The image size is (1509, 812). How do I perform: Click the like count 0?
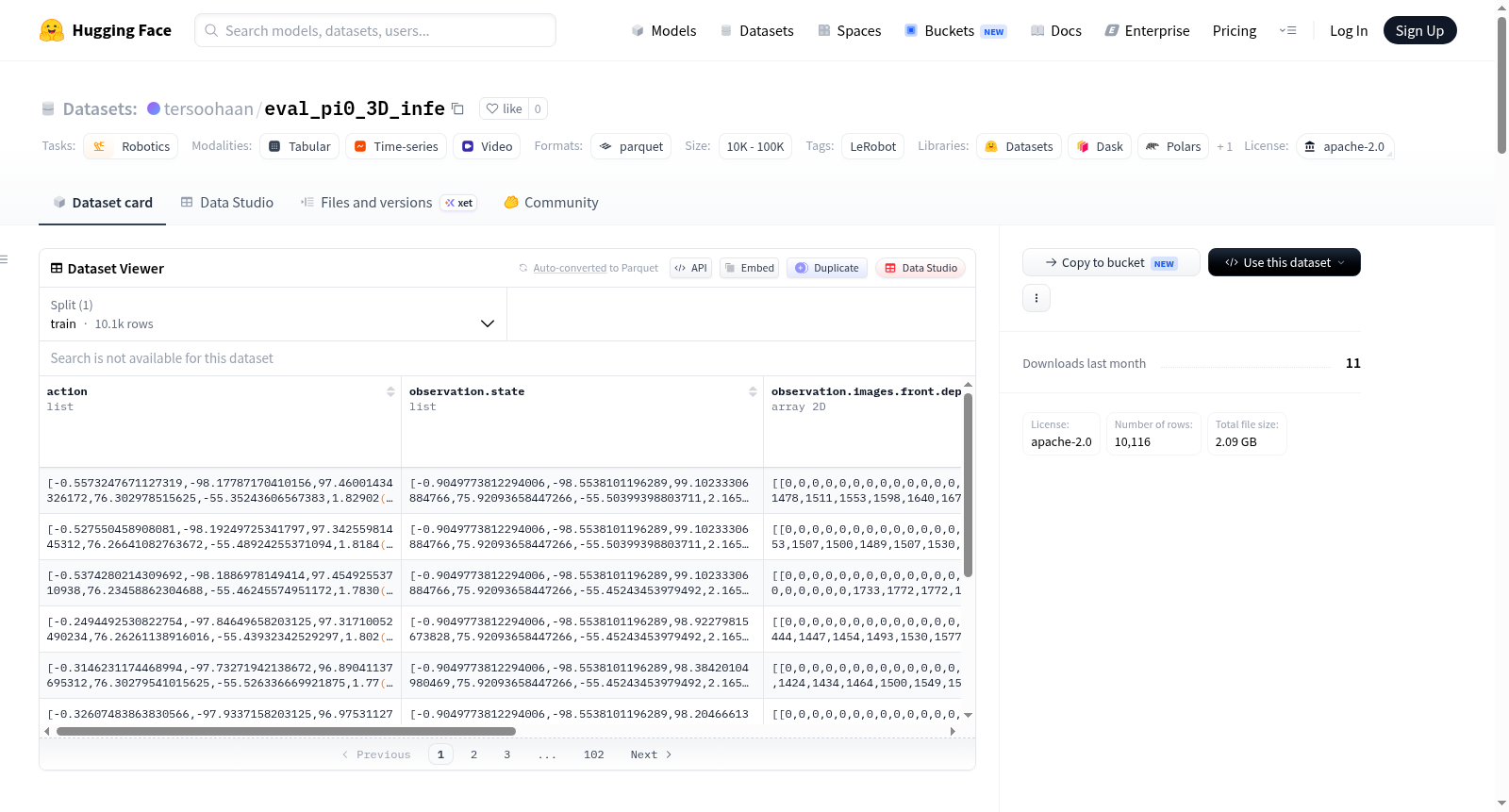click(x=538, y=108)
